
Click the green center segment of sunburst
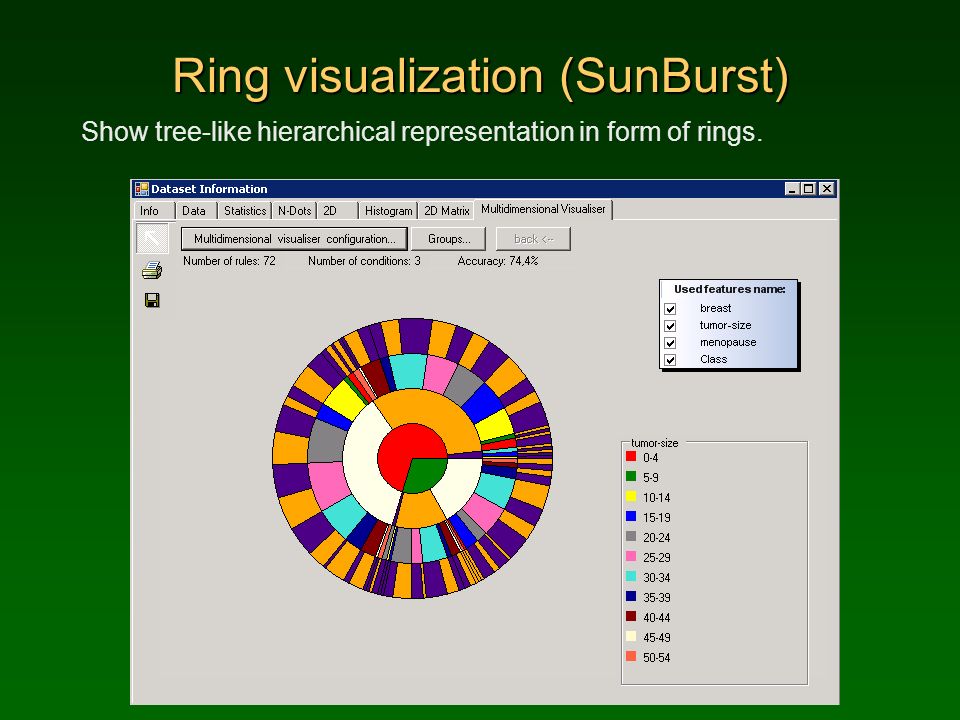[x=427, y=473]
